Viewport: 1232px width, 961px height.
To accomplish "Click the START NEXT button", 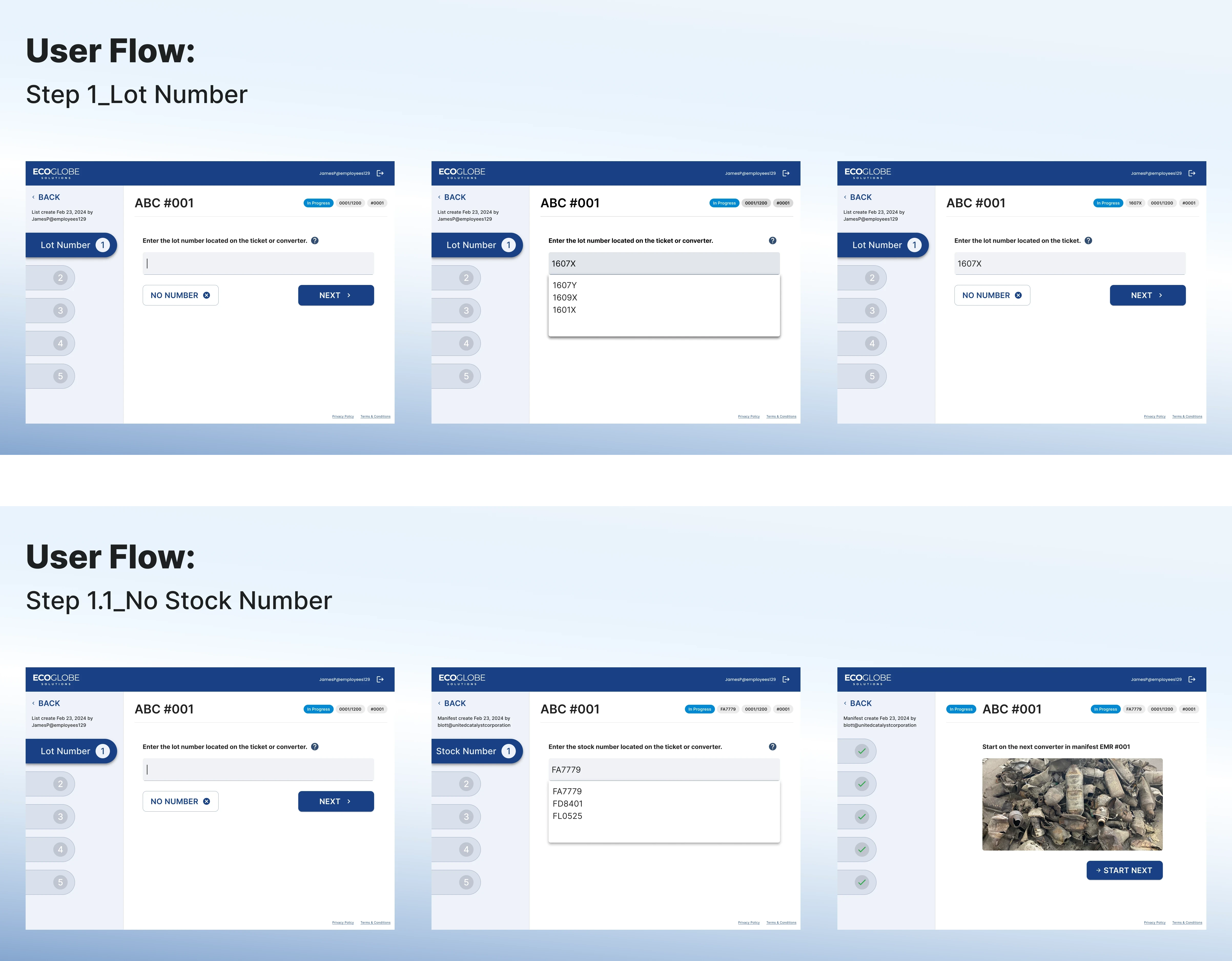I will coord(1124,870).
